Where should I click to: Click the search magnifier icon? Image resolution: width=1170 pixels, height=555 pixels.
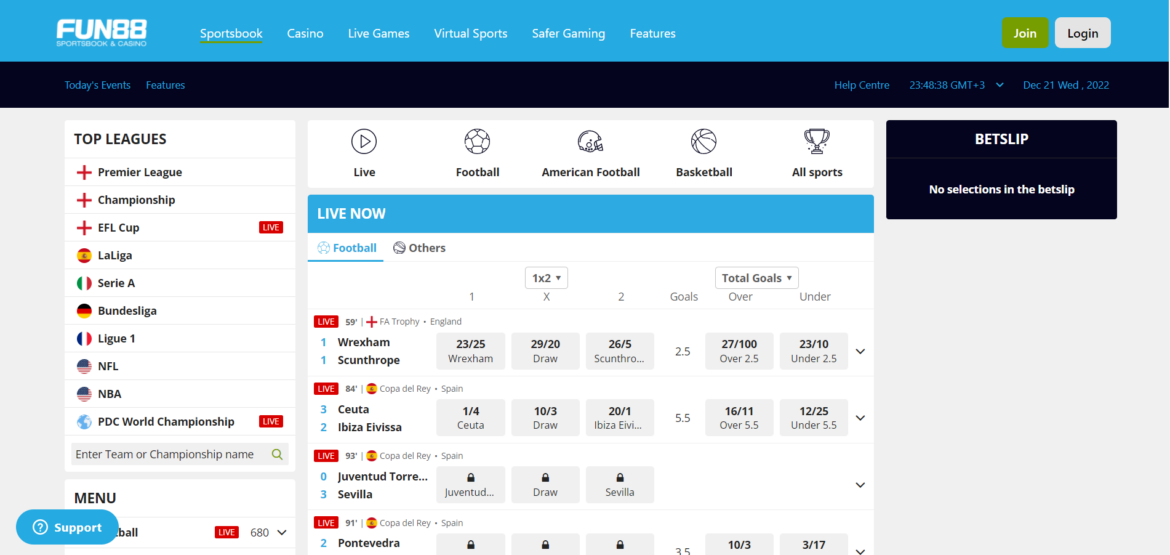[278, 454]
